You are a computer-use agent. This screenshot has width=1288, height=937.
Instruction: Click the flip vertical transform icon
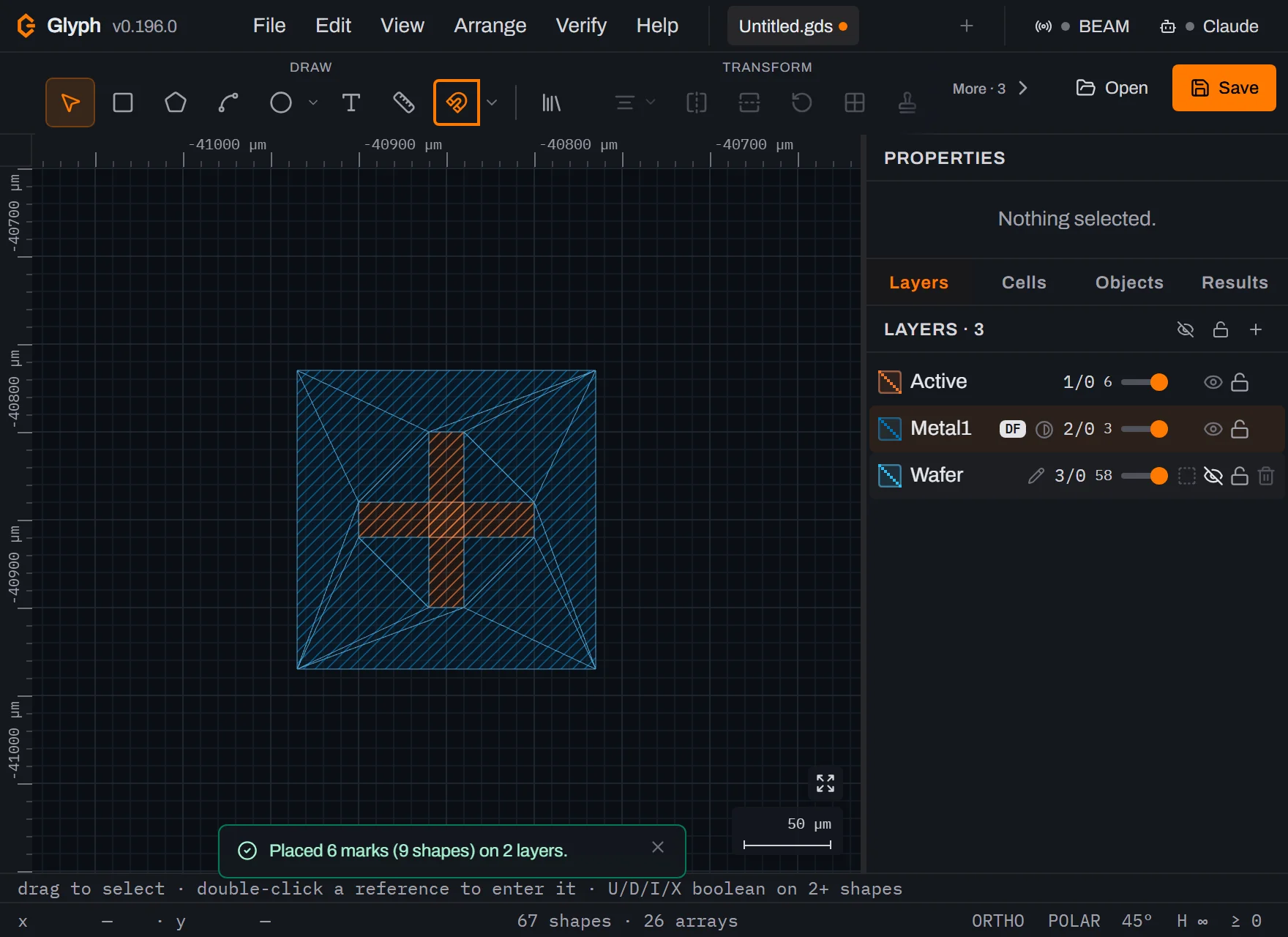click(x=749, y=102)
